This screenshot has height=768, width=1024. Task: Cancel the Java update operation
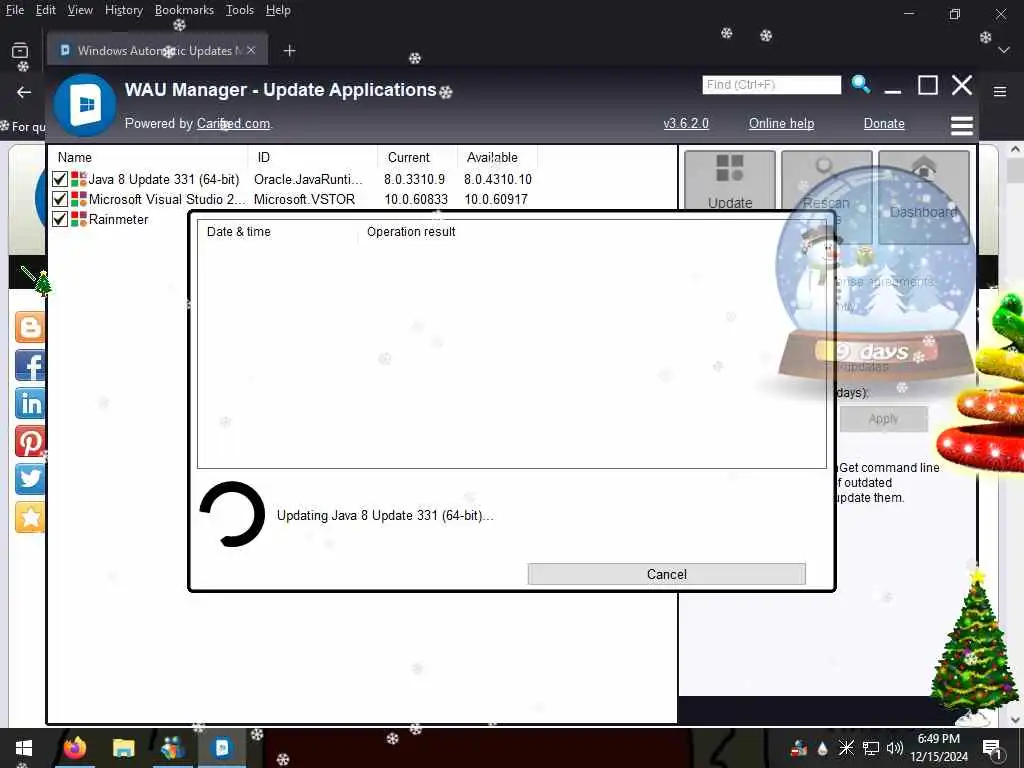(x=666, y=574)
